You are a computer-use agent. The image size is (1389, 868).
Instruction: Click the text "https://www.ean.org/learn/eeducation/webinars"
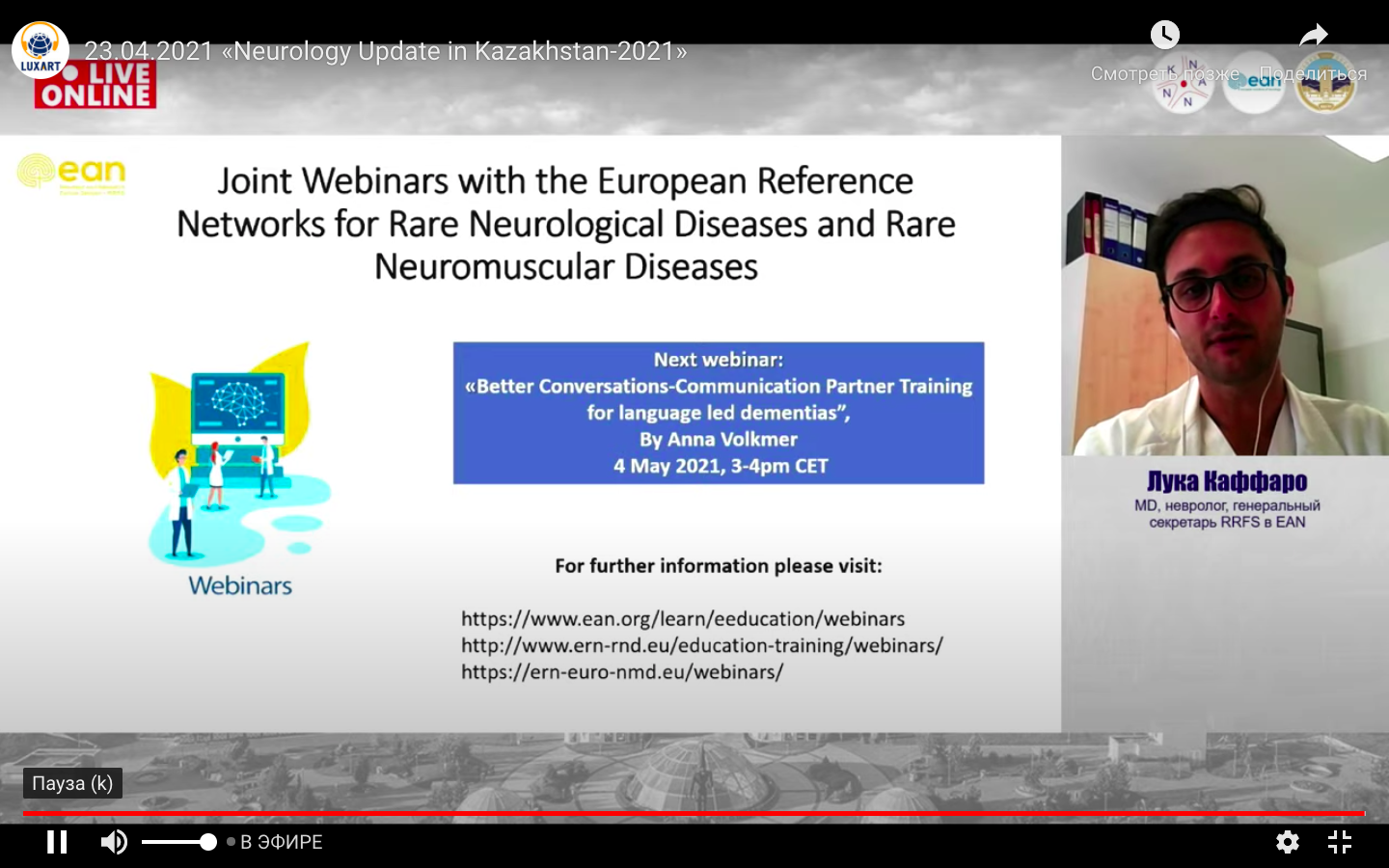683,618
